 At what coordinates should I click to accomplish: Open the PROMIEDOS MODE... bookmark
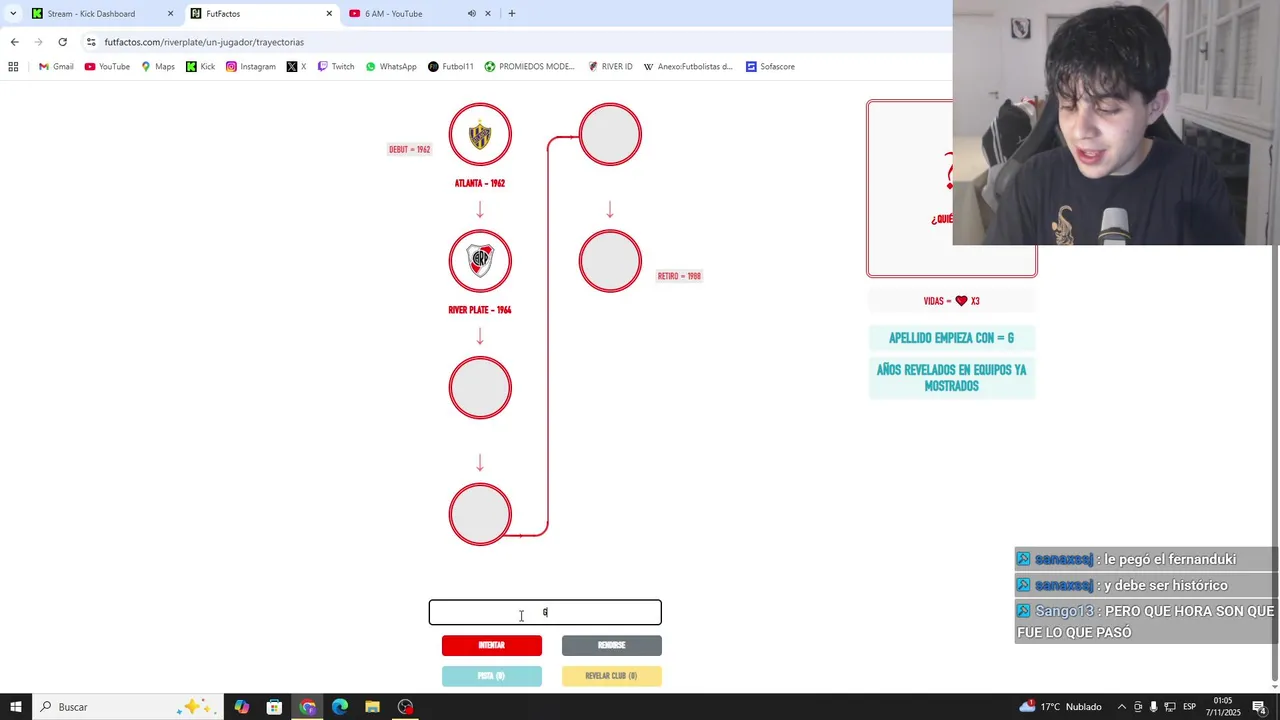point(530,67)
